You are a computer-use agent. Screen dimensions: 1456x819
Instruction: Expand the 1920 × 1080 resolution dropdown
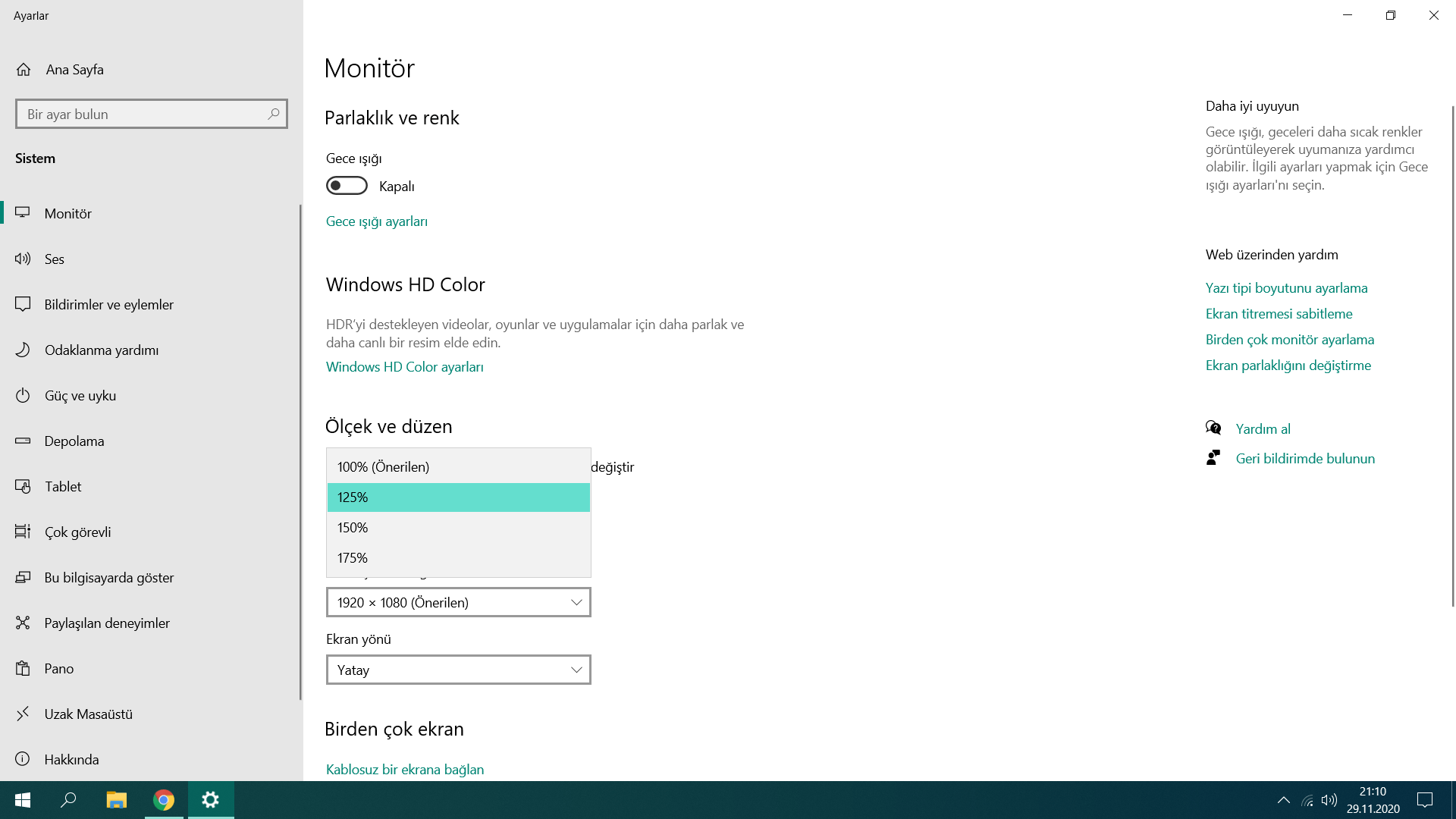pyautogui.click(x=458, y=602)
